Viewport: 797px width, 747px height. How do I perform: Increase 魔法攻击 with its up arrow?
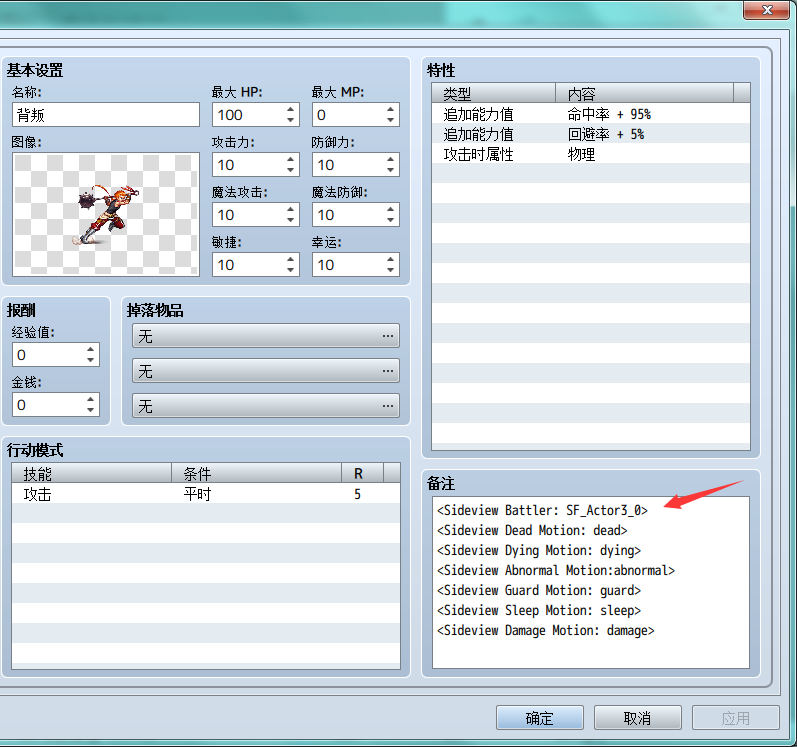(290, 209)
